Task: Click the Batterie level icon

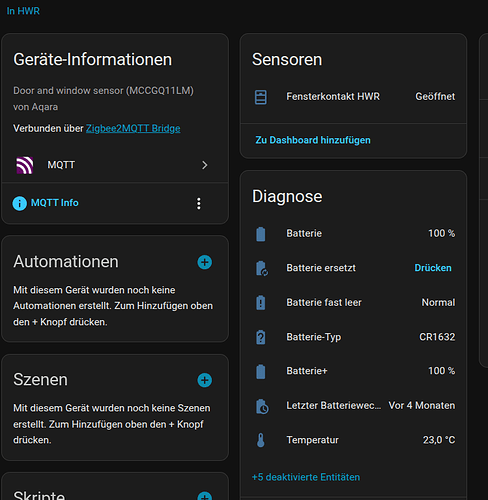Action: click(261, 234)
